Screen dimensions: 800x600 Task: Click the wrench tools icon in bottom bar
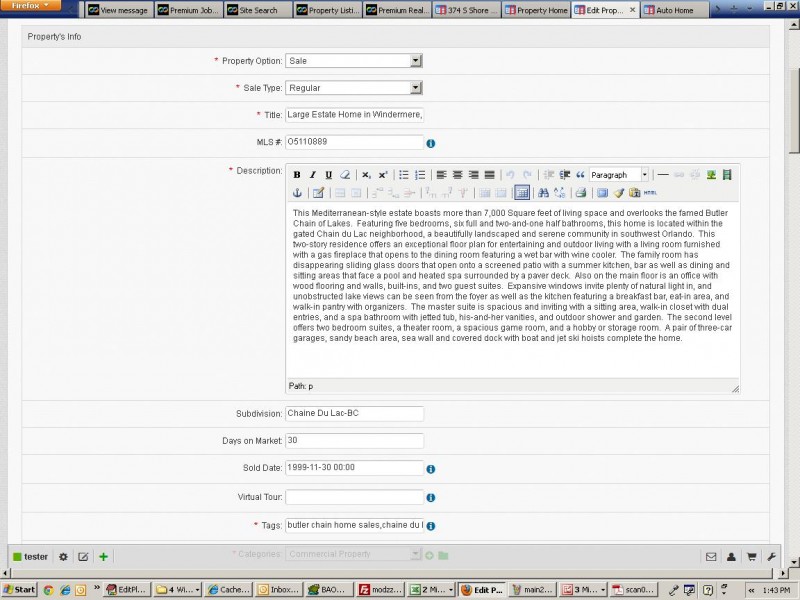771,557
